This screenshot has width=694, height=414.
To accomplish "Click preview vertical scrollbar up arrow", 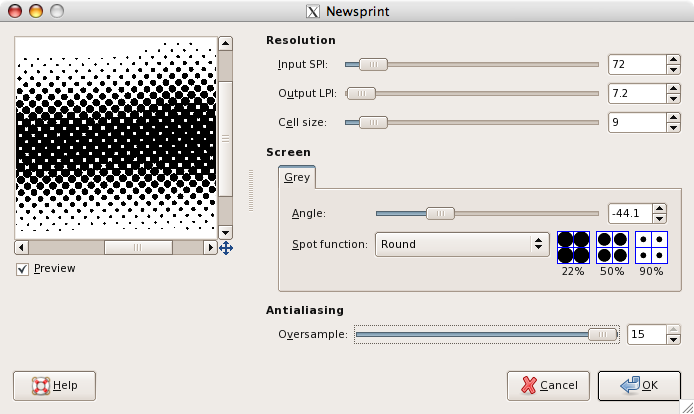I will point(226,43).
